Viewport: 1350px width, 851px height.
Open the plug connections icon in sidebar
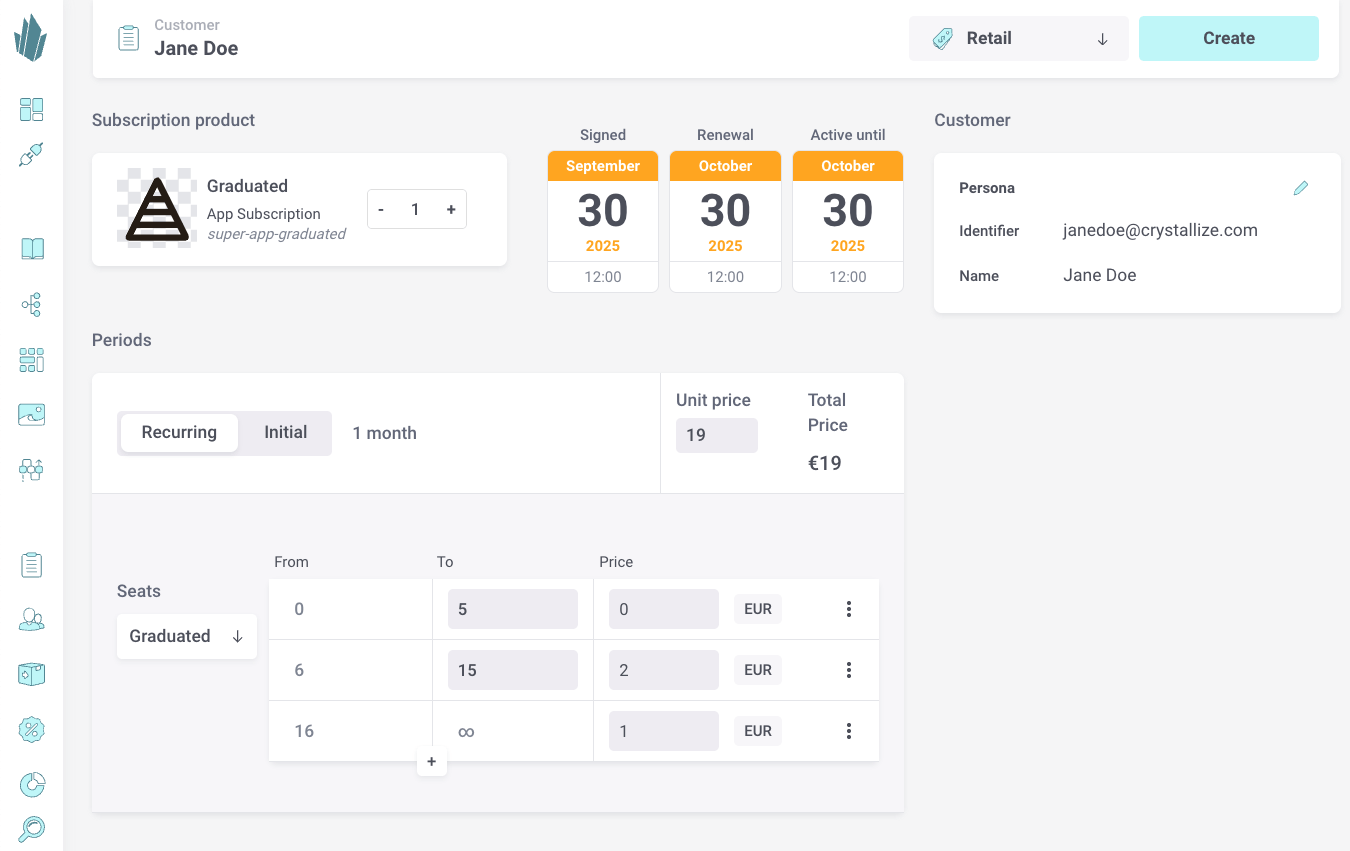point(31,155)
